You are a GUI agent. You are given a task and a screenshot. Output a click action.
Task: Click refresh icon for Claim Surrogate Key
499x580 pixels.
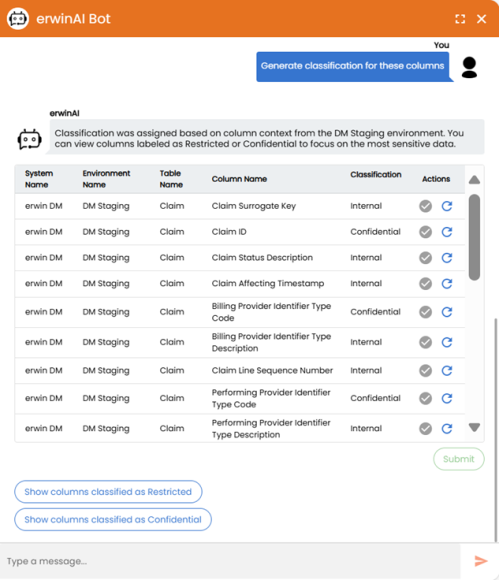click(x=447, y=206)
